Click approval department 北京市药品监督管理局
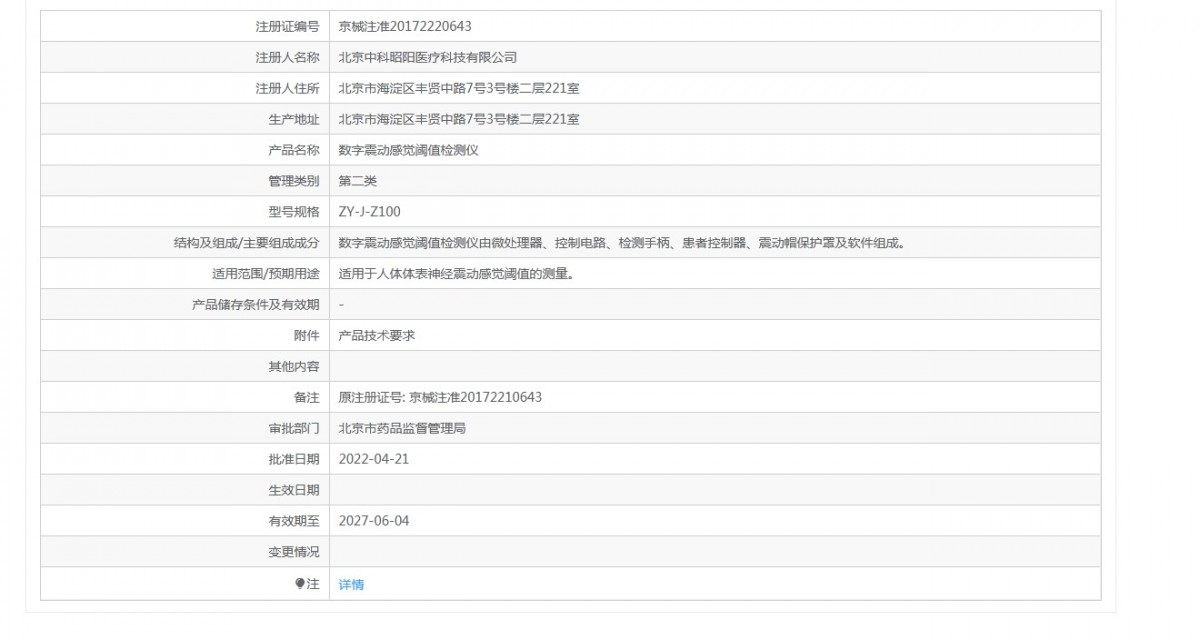Image resolution: width=1200 pixels, height=640 pixels. coord(402,429)
